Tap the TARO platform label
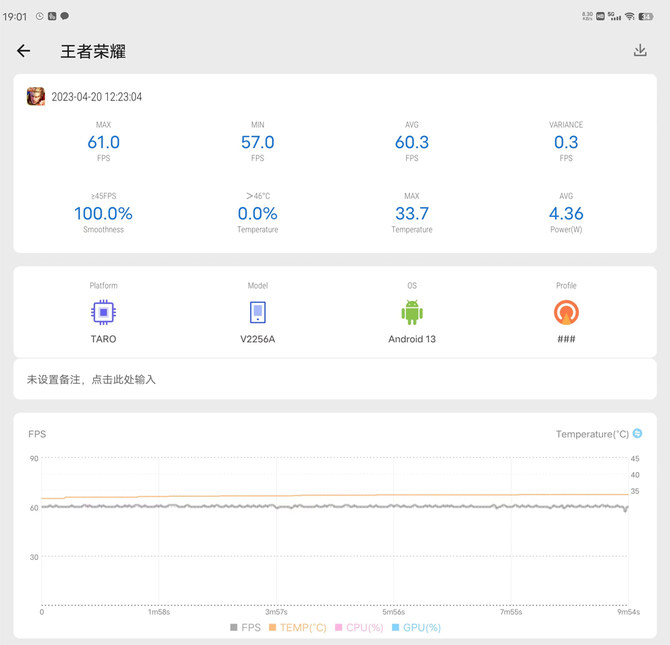Screen dimensions: 670x645 click(x=103, y=339)
